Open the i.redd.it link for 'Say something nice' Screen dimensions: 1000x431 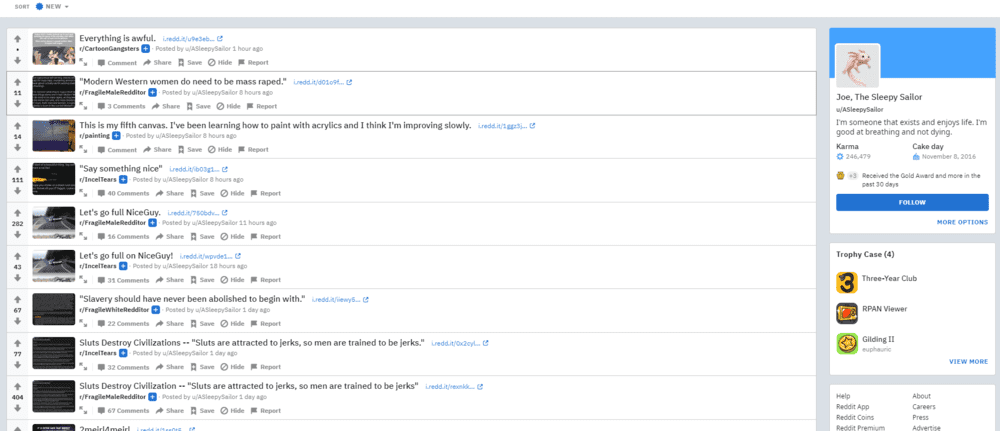coord(194,170)
